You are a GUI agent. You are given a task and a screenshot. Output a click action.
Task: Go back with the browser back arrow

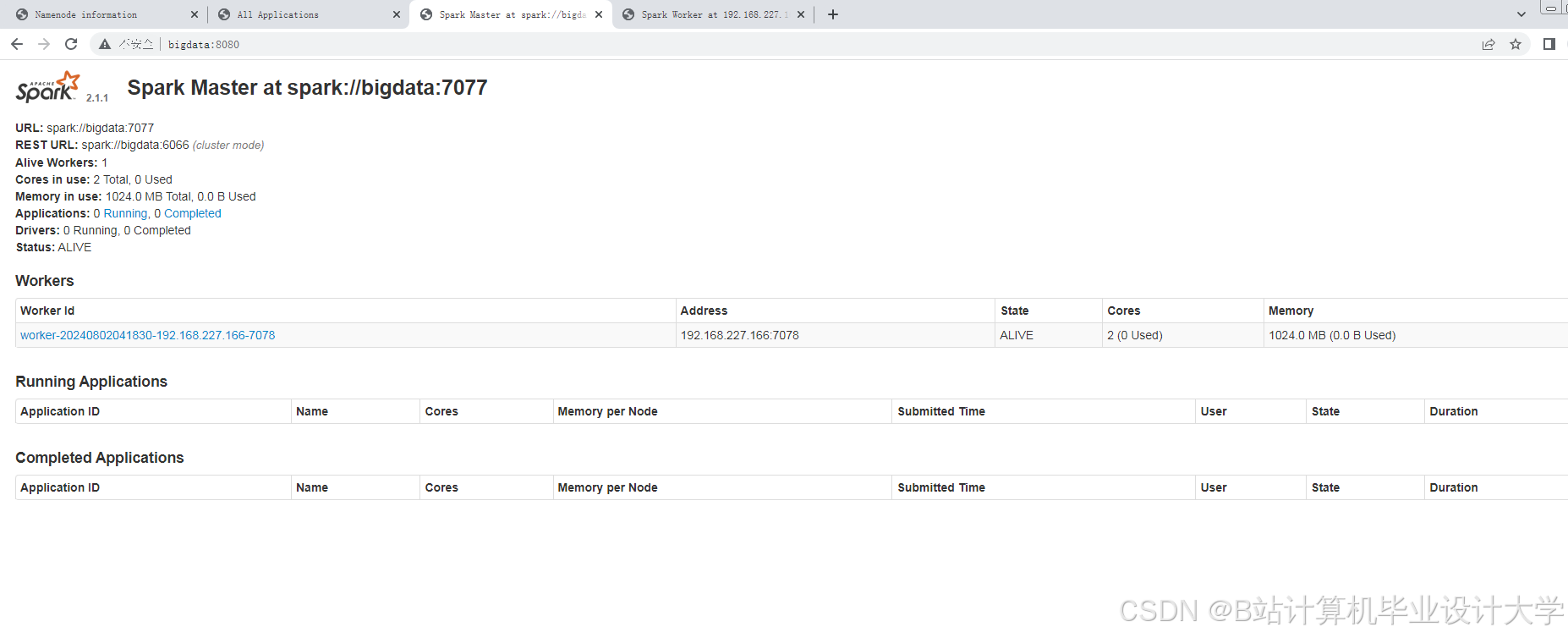click(x=17, y=44)
